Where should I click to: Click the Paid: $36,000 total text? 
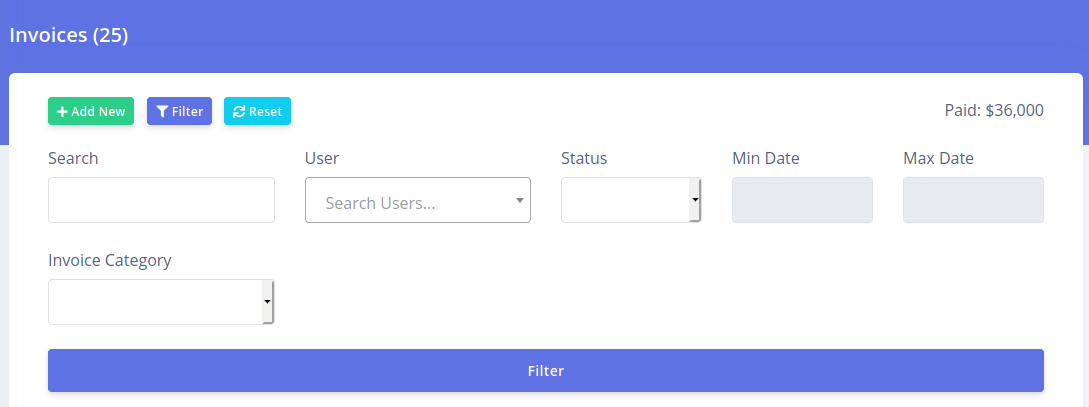994,111
